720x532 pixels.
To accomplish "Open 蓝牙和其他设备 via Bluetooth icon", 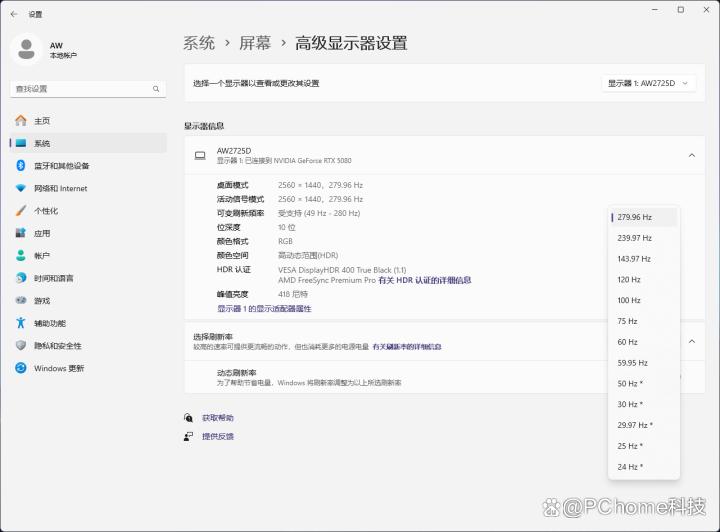I will pos(20,166).
